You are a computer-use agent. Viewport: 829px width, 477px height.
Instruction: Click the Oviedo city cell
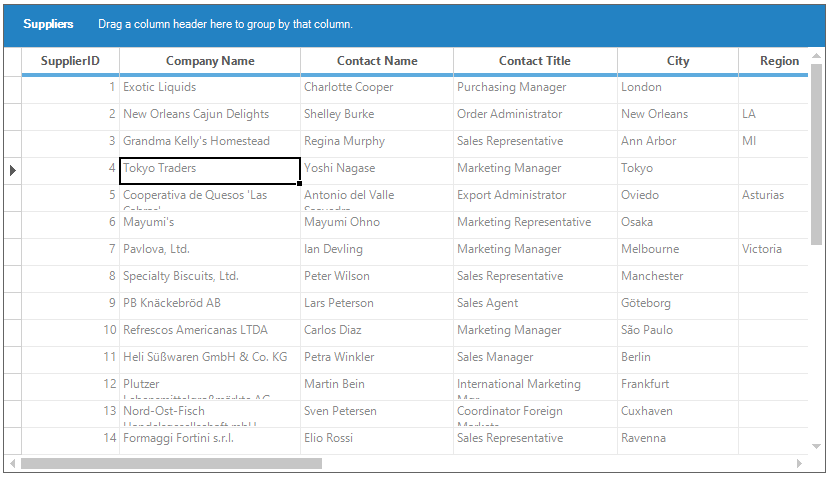point(678,198)
